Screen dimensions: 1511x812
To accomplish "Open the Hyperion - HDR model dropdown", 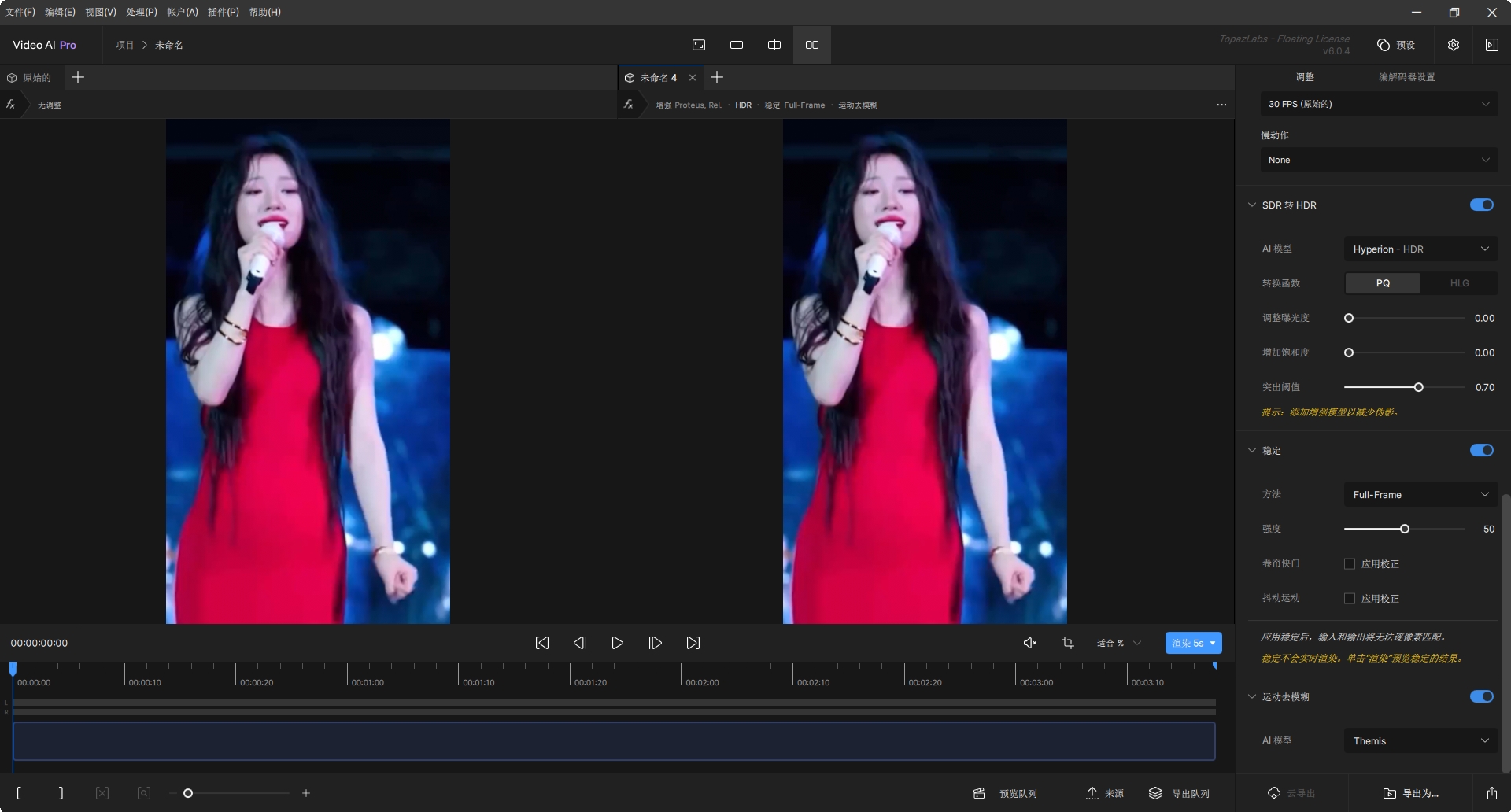I will pos(1420,249).
